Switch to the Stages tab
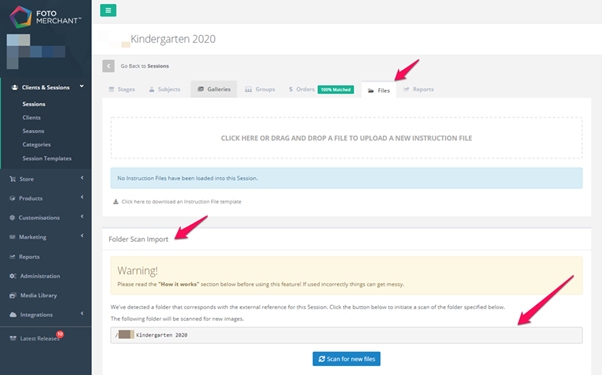Viewport: 602px width, 375px height. (122, 89)
